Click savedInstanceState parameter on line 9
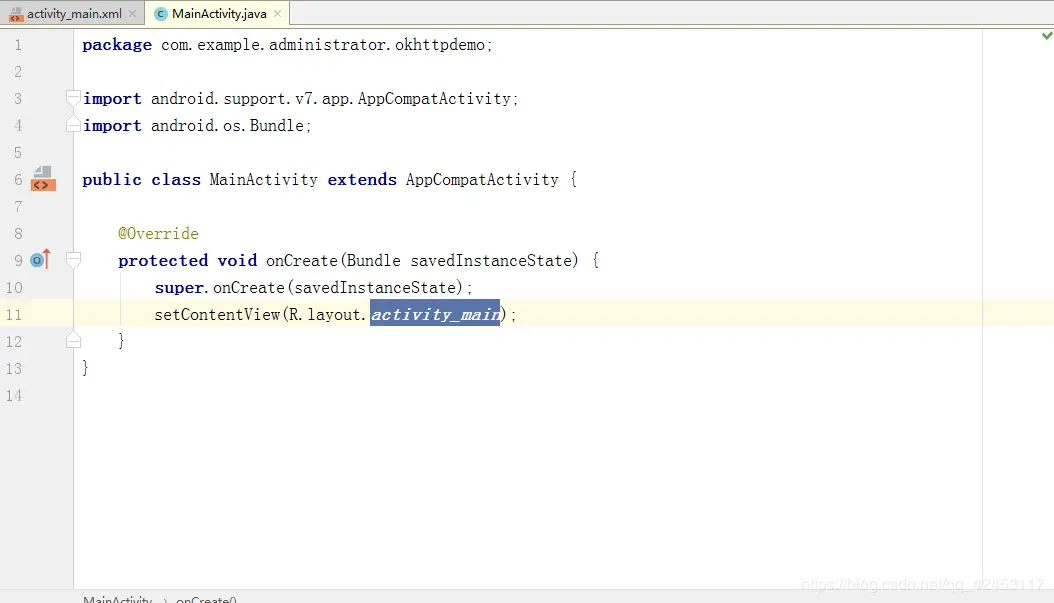This screenshot has width=1054, height=603. coord(491,261)
